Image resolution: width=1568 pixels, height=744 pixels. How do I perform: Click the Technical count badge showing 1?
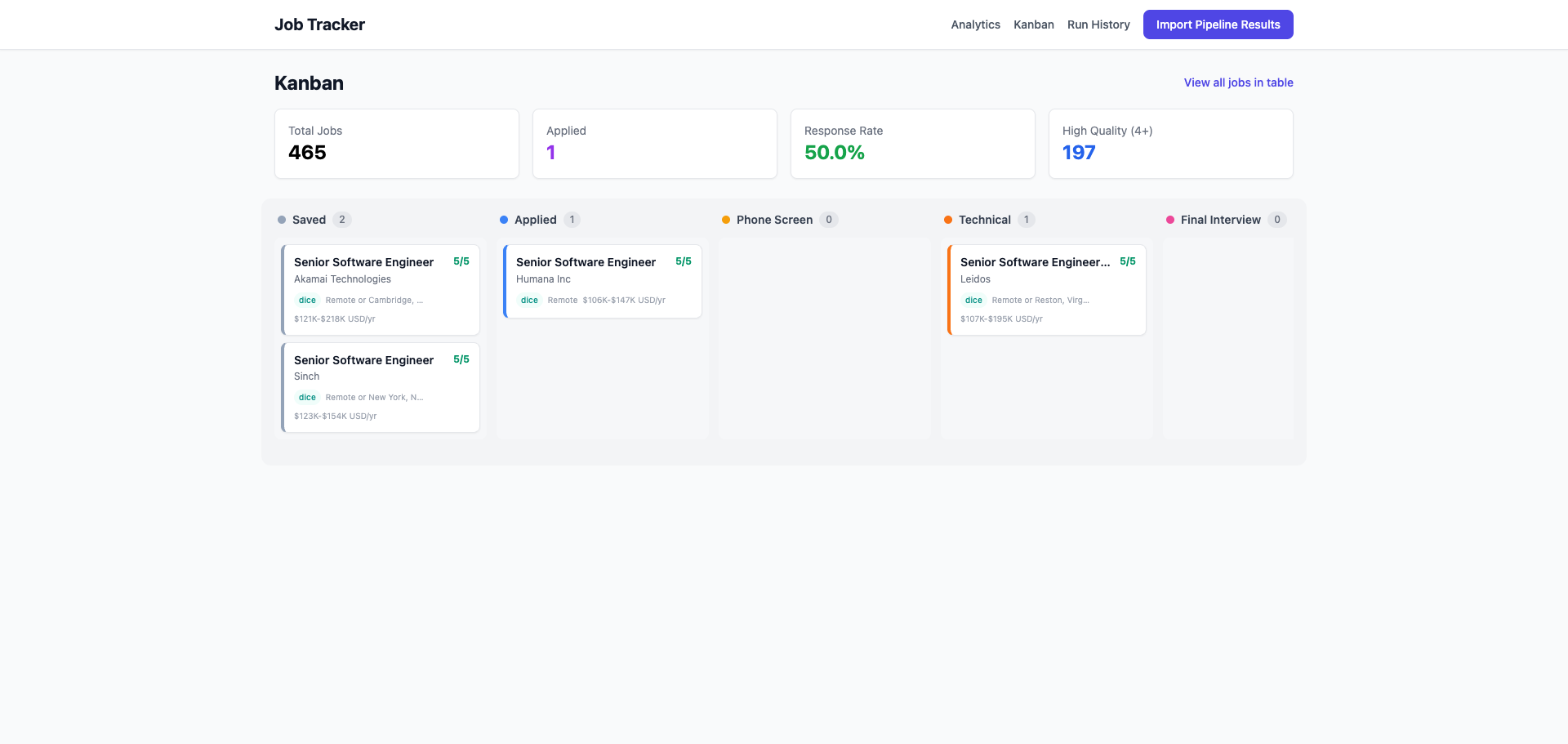click(x=1027, y=220)
